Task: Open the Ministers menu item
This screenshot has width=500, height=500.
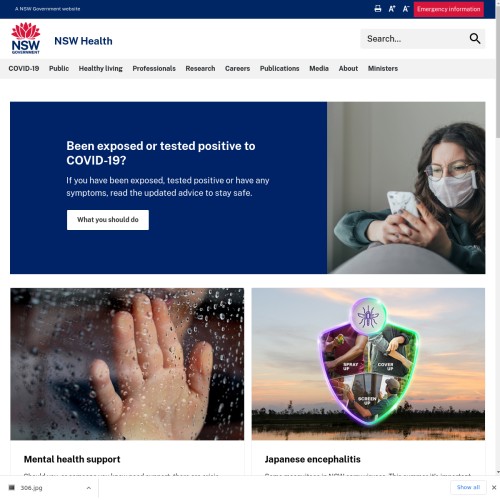Action: pyautogui.click(x=383, y=68)
